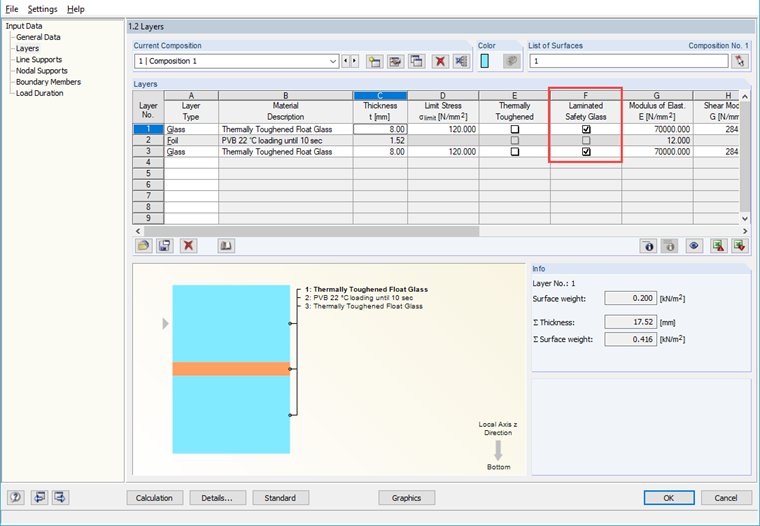This screenshot has width=760, height=526.
Task: Click limit stress 120.000 in layer 3
Action: (443, 152)
